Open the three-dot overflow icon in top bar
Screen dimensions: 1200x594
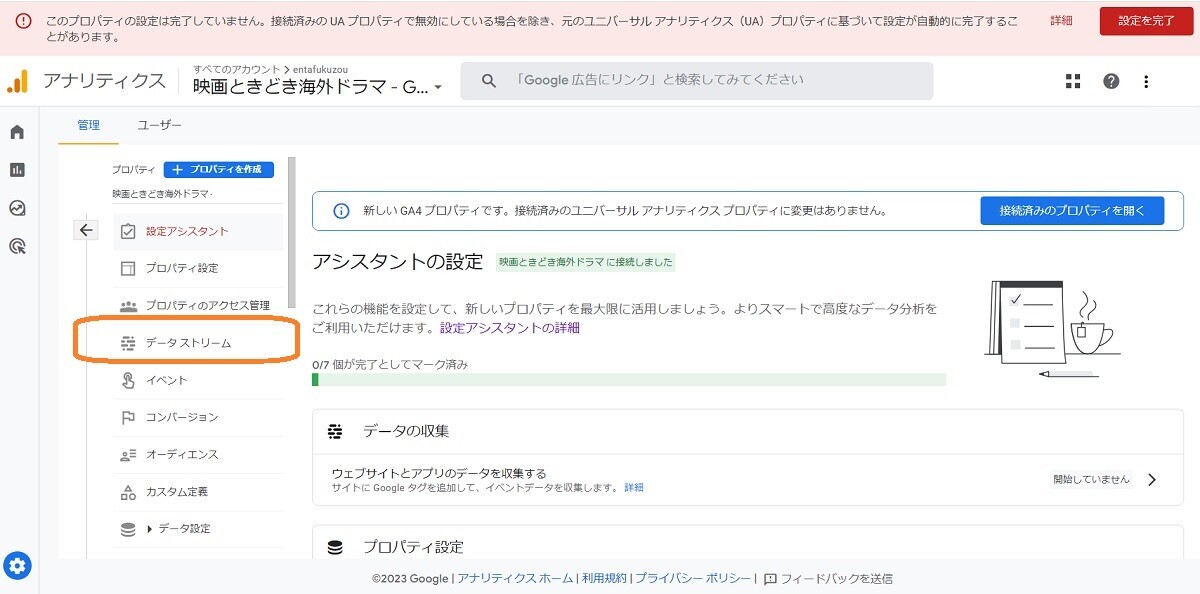(1146, 81)
